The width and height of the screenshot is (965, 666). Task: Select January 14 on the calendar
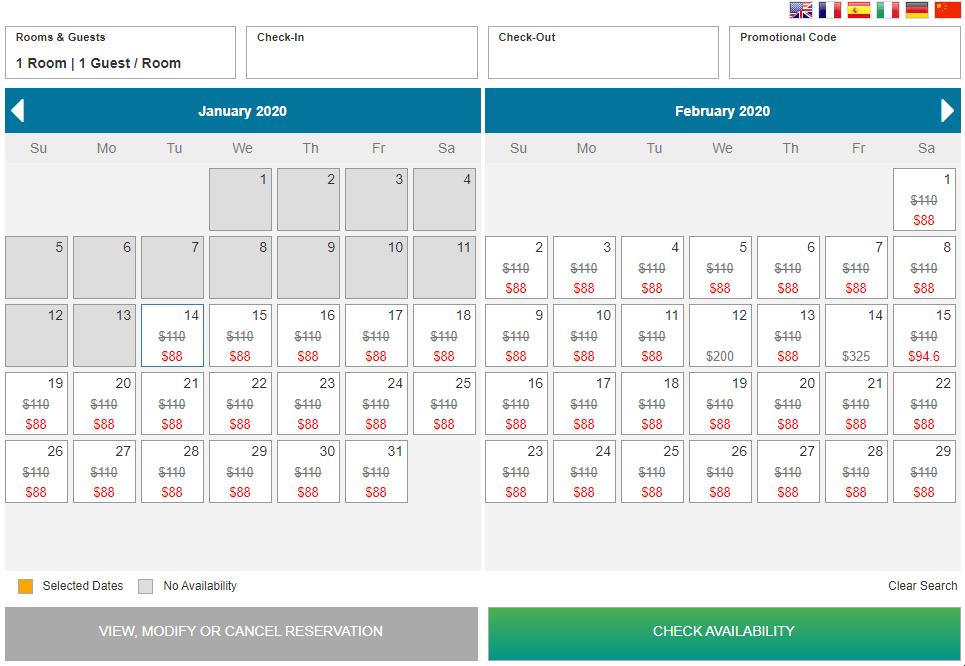coord(172,336)
